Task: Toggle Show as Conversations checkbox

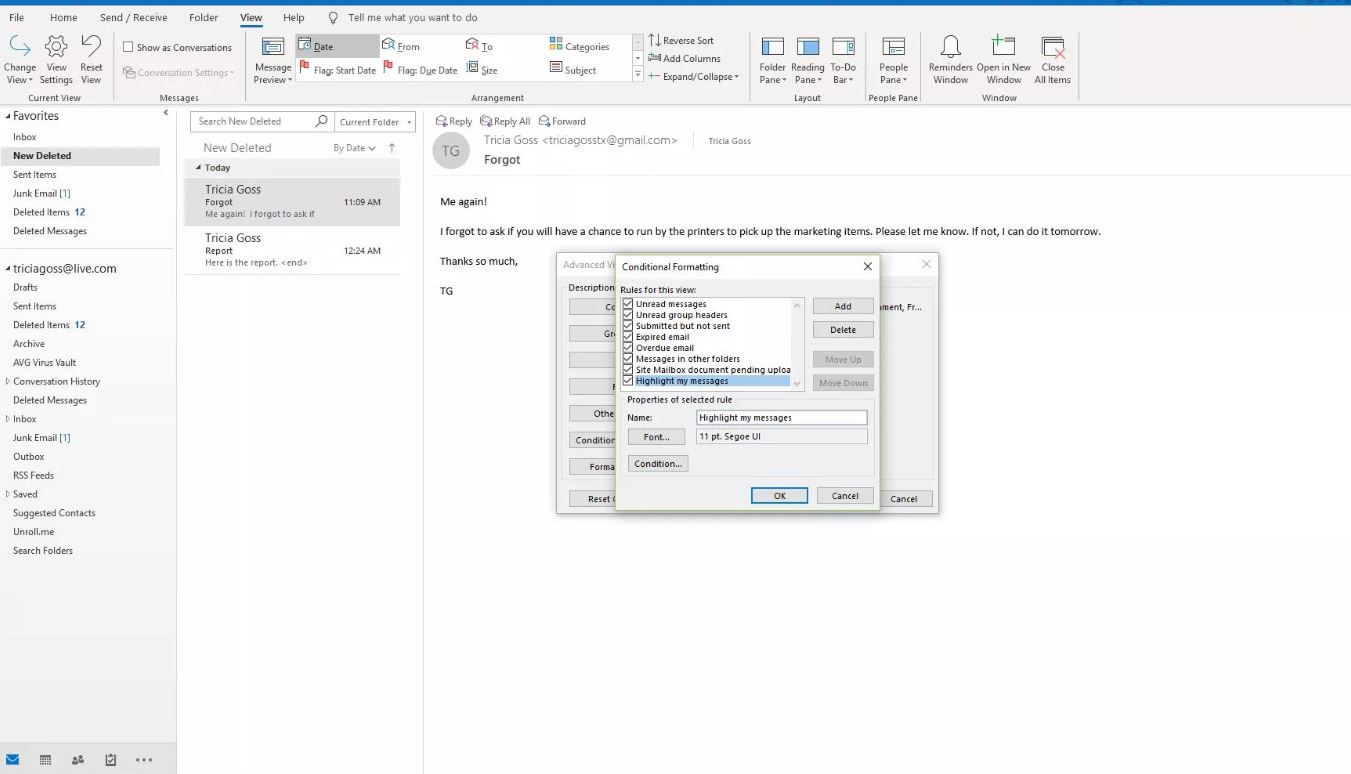Action: 128,47
